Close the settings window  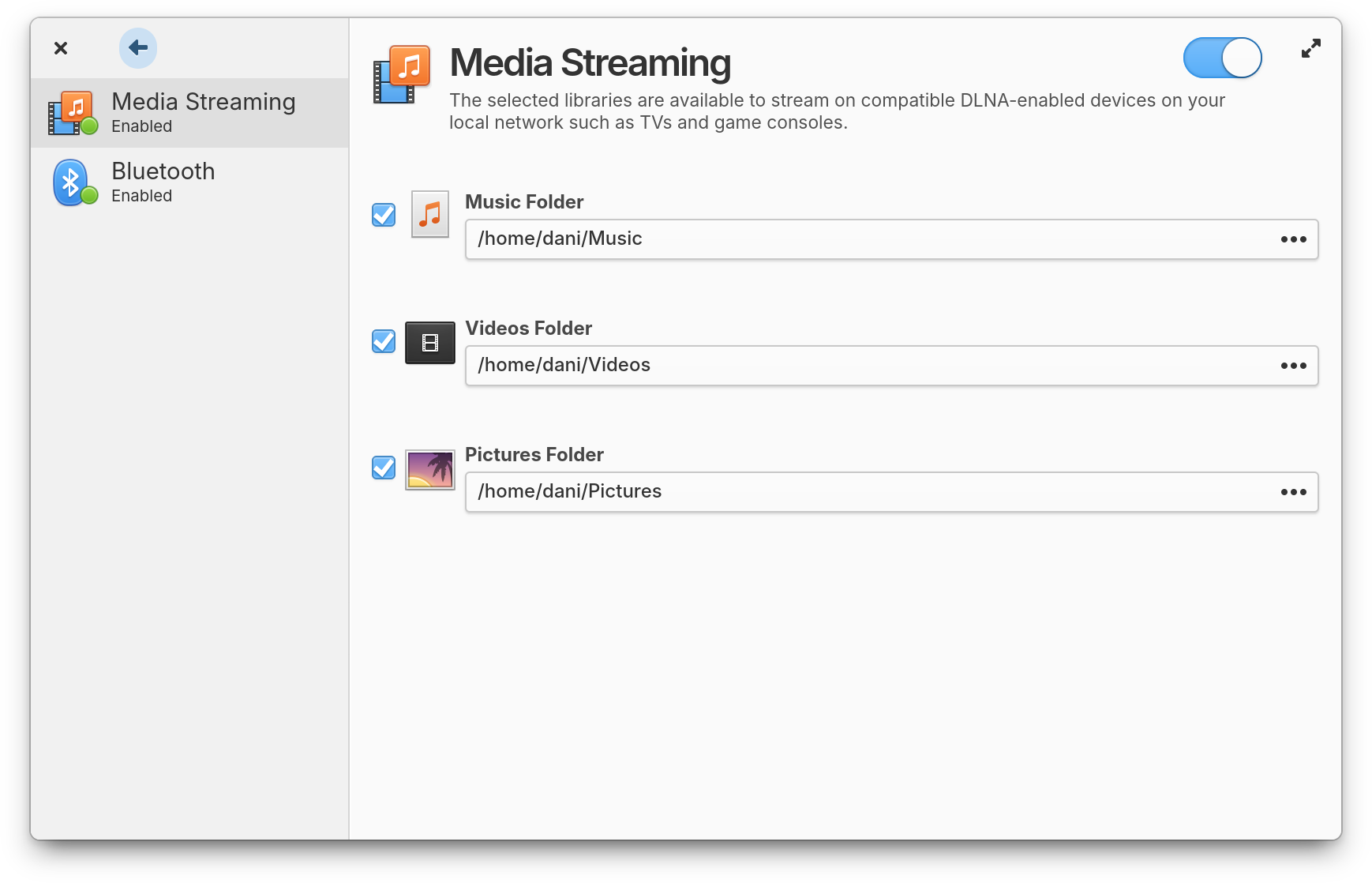pos(61,48)
